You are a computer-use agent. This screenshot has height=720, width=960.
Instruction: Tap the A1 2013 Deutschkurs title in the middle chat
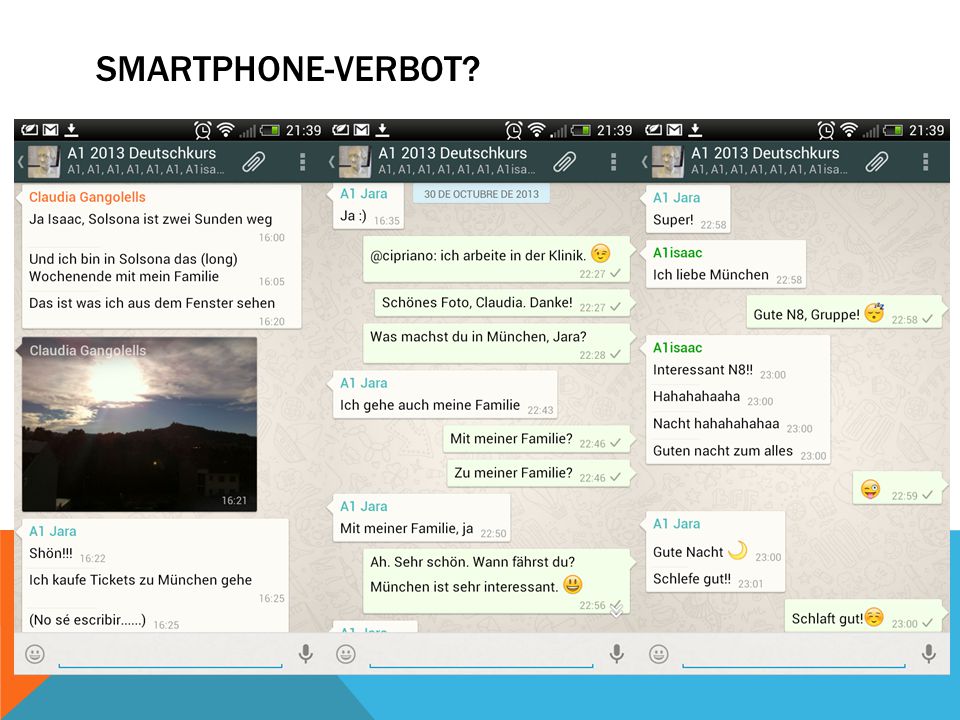click(452, 153)
